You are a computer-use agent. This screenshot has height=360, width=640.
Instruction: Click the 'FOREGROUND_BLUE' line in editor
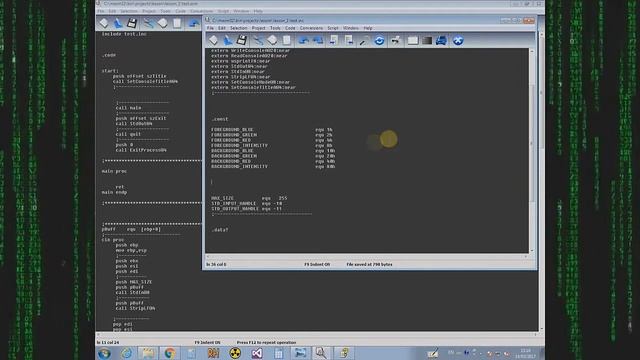coord(272,130)
